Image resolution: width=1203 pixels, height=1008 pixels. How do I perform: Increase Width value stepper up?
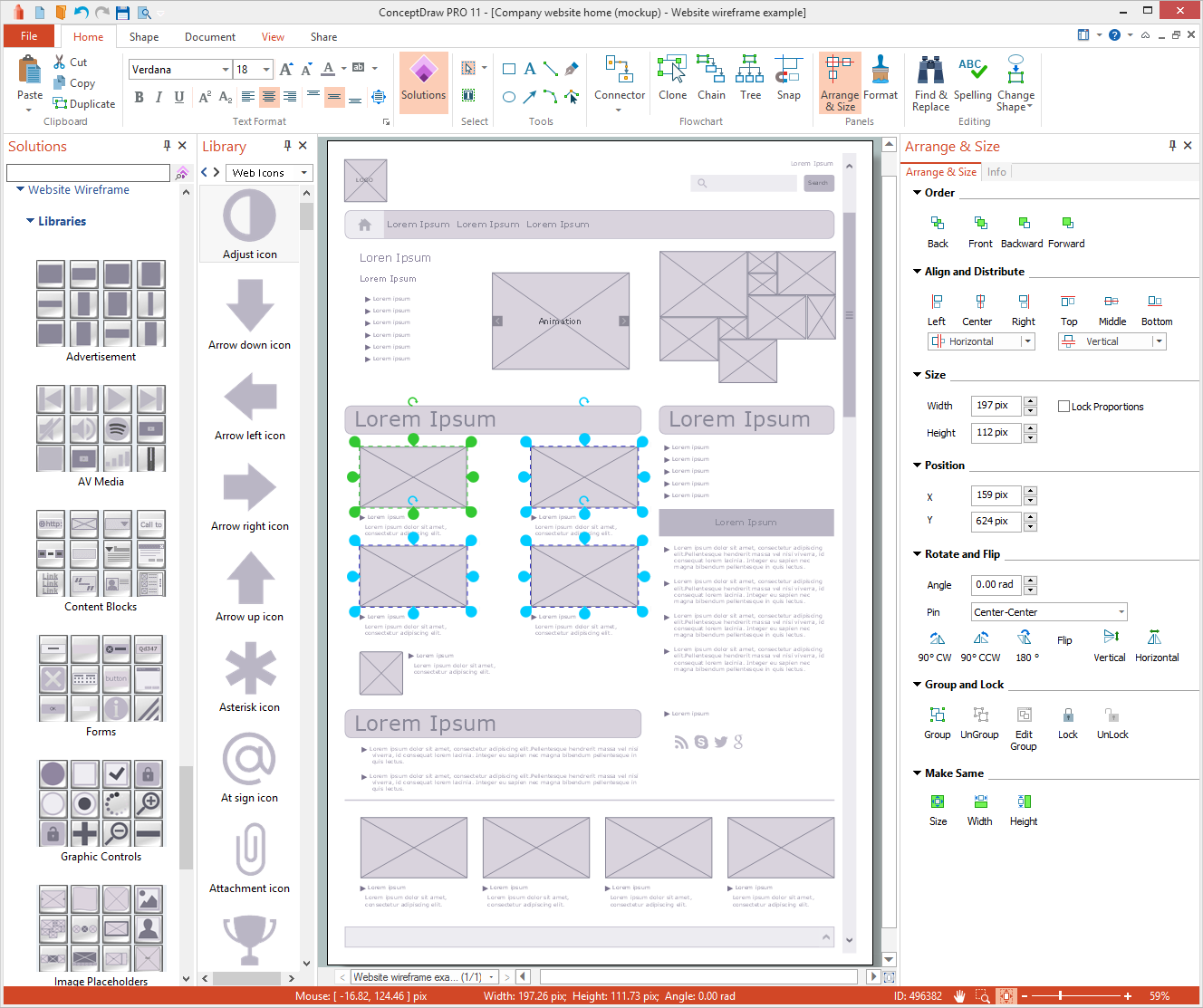pyautogui.click(x=1030, y=401)
